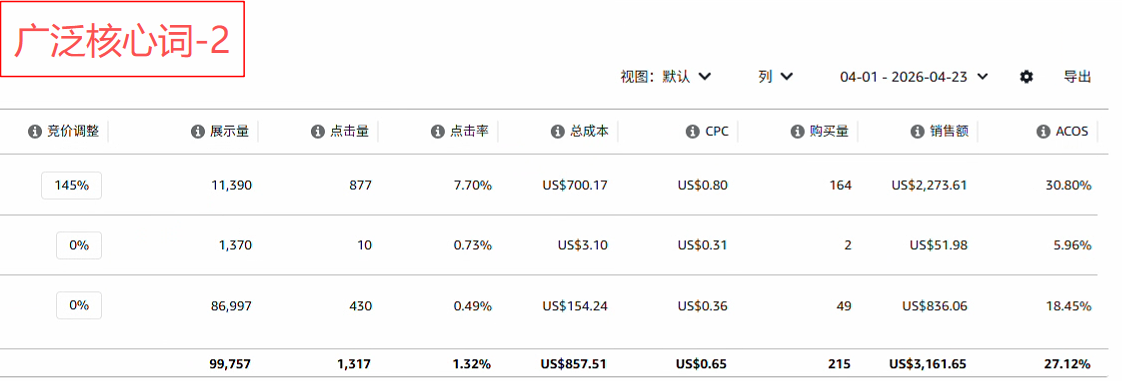Select total click rate 1.32%
Screen dimensions: 1122x381
pyautogui.click(x=472, y=364)
